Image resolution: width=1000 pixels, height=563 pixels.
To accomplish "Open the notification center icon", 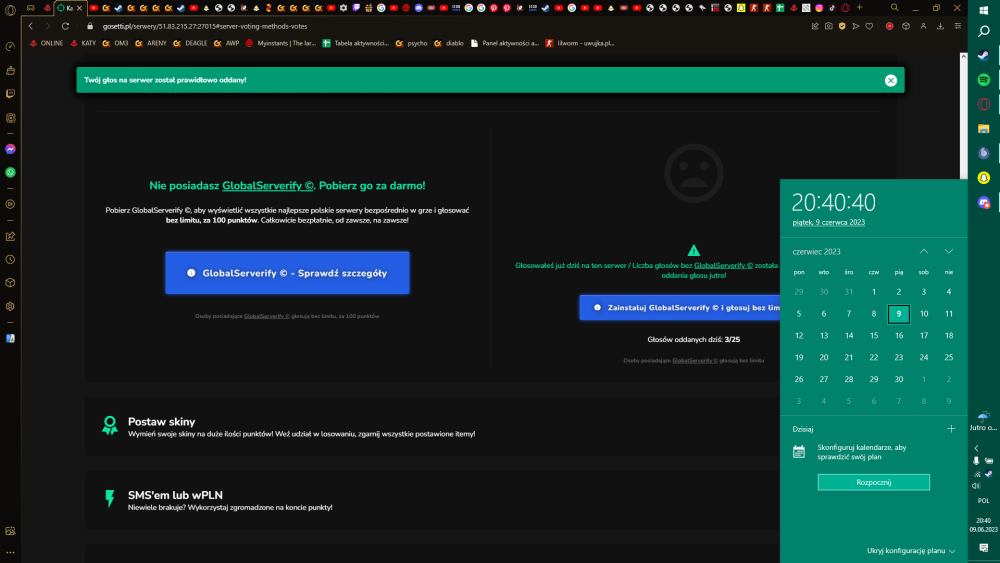I will click(x=983, y=548).
